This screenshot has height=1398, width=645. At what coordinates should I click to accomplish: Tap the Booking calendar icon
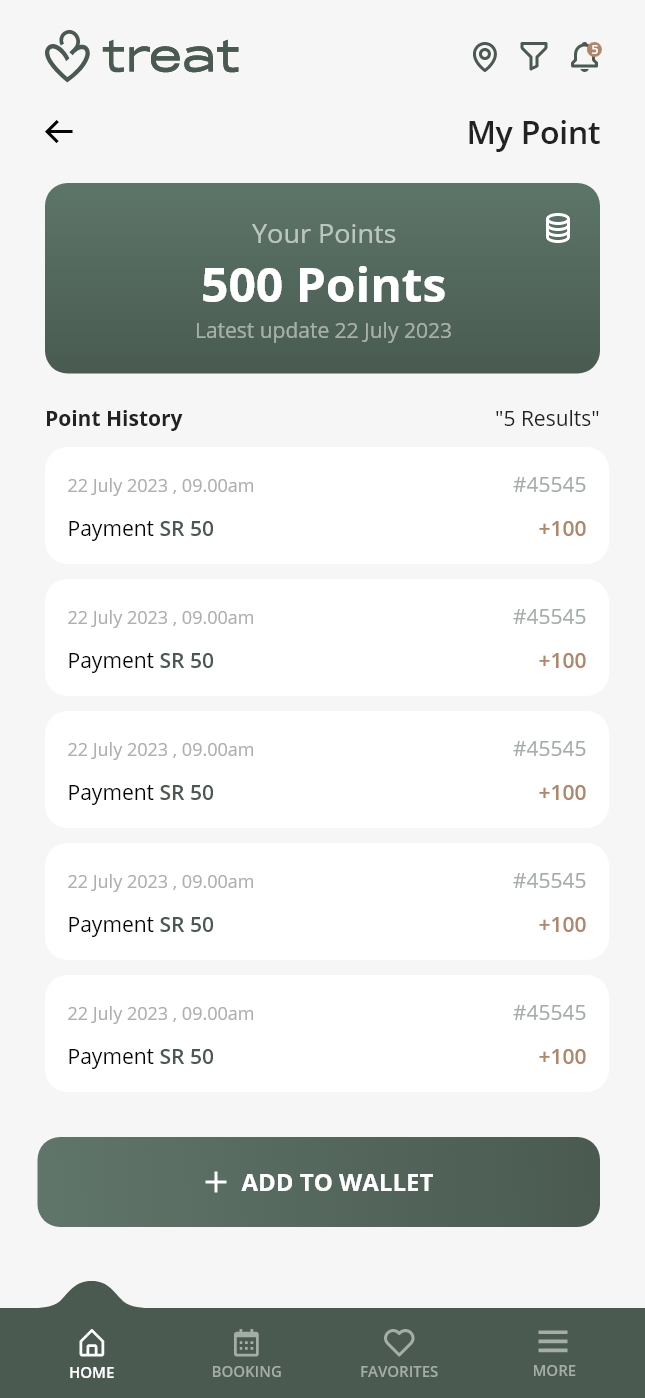coord(246,1342)
